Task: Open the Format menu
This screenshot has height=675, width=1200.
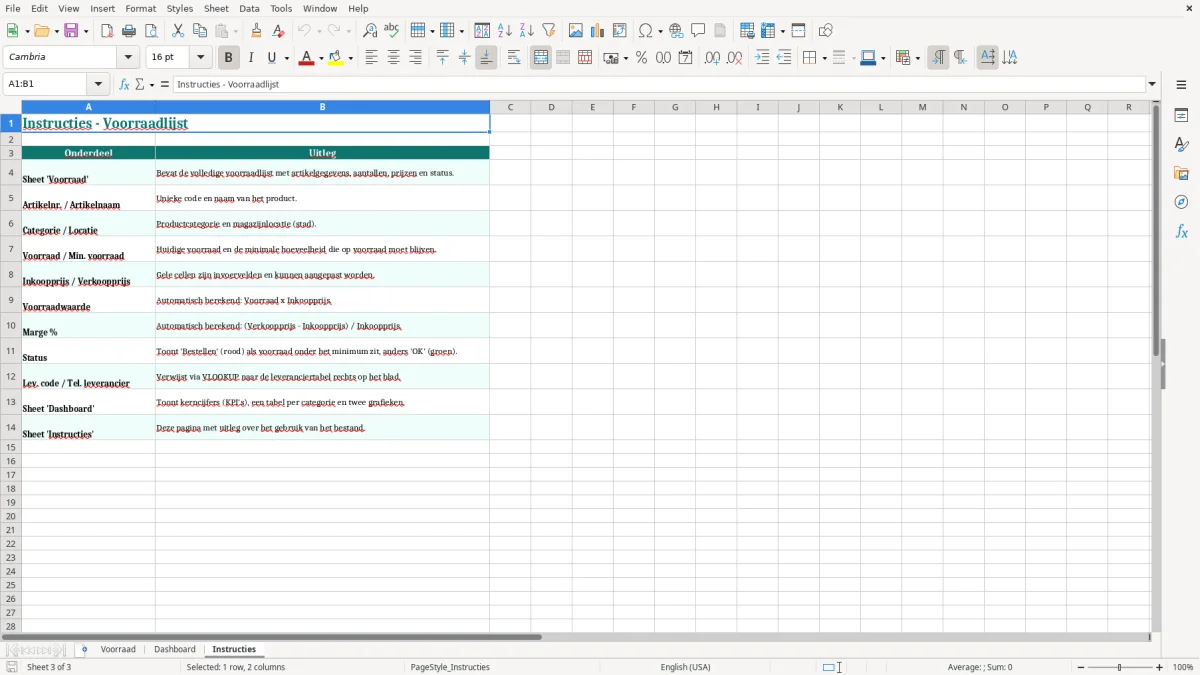Action: 141,8
